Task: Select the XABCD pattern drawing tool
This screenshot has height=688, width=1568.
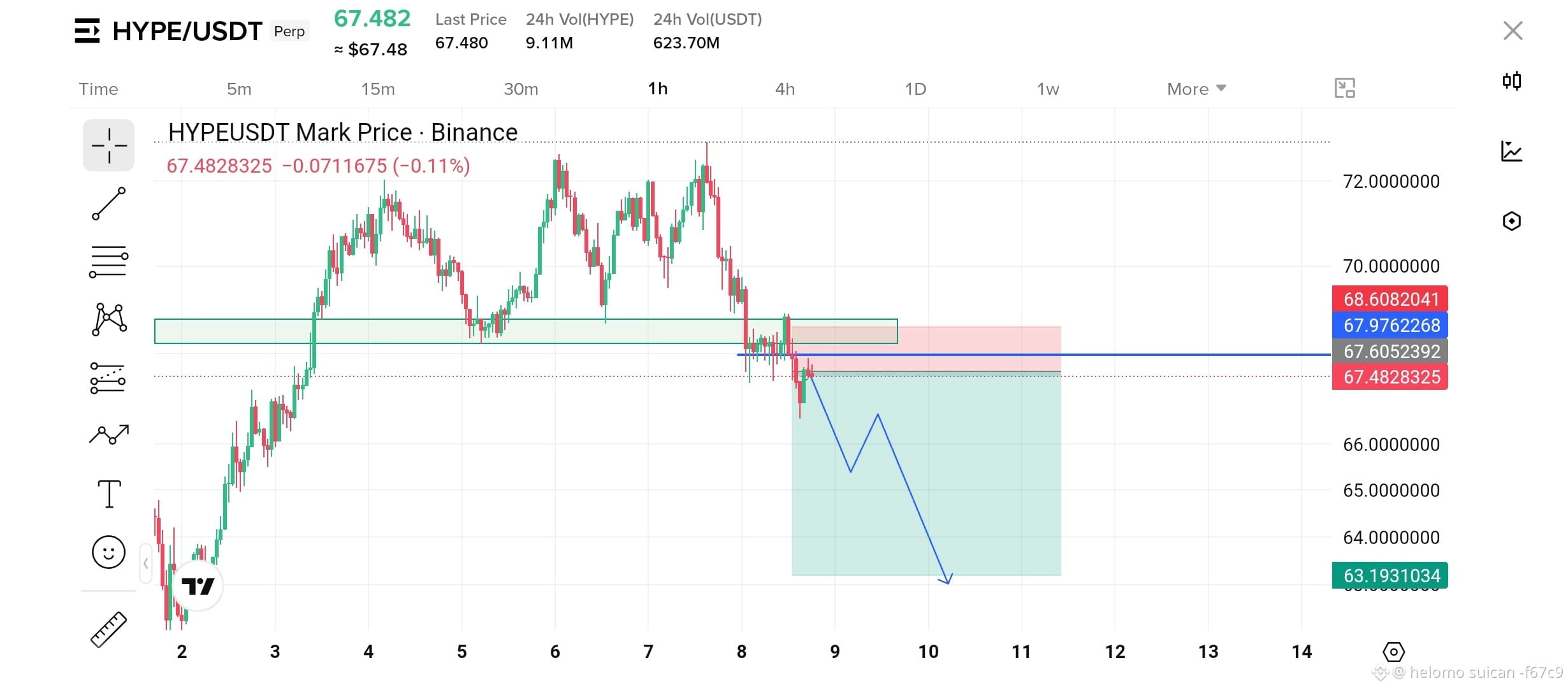Action: [x=109, y=319]
